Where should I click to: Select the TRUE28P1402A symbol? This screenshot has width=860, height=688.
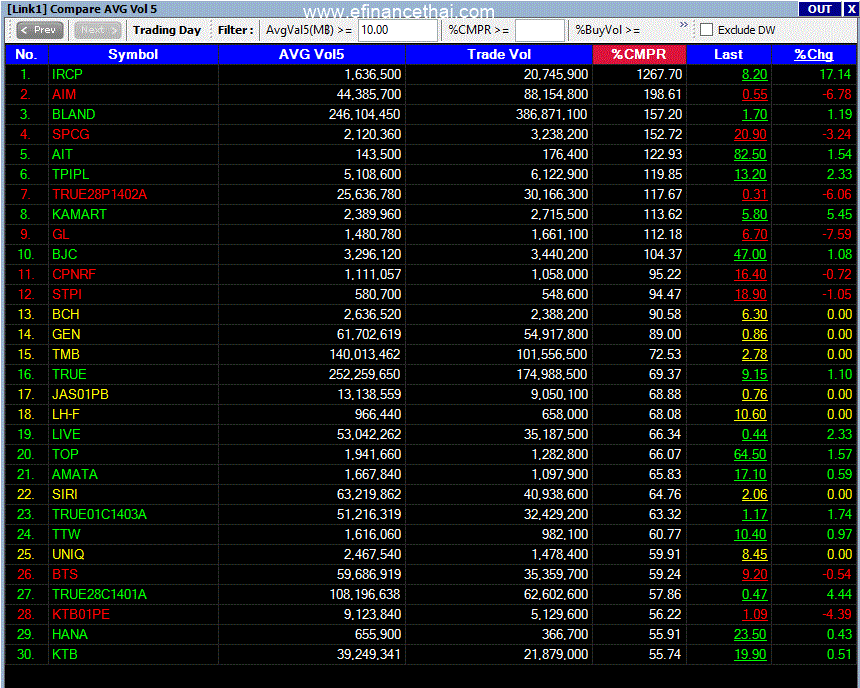(99, 194)
